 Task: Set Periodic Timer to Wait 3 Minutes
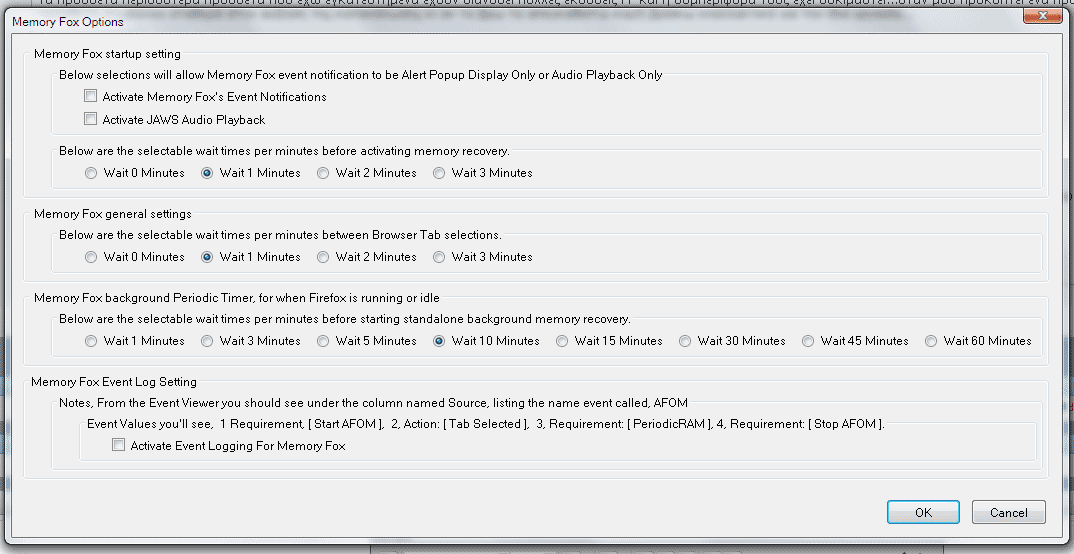coord(207,341)
